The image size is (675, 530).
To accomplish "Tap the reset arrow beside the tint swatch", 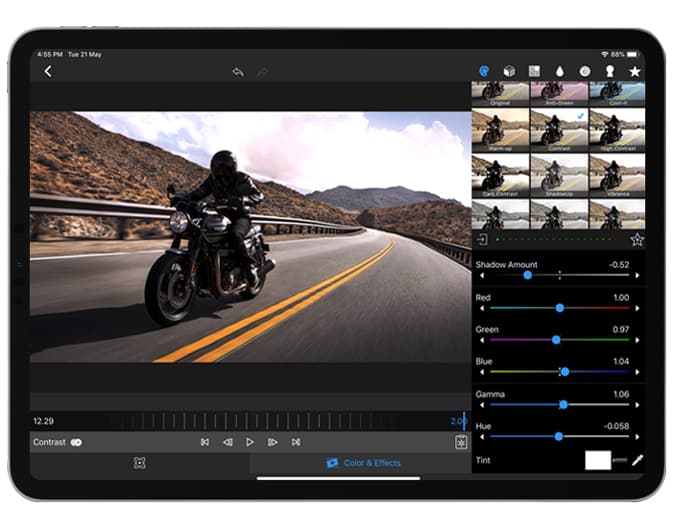I will (620, 460).
